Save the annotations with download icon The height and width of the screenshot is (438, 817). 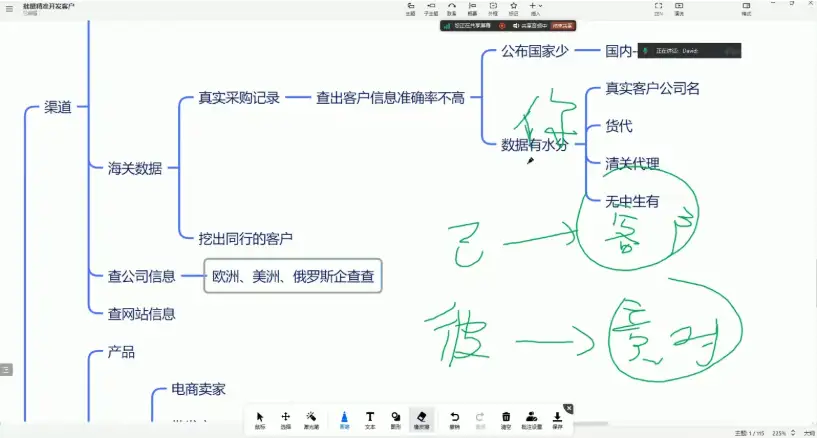point(557,419)
